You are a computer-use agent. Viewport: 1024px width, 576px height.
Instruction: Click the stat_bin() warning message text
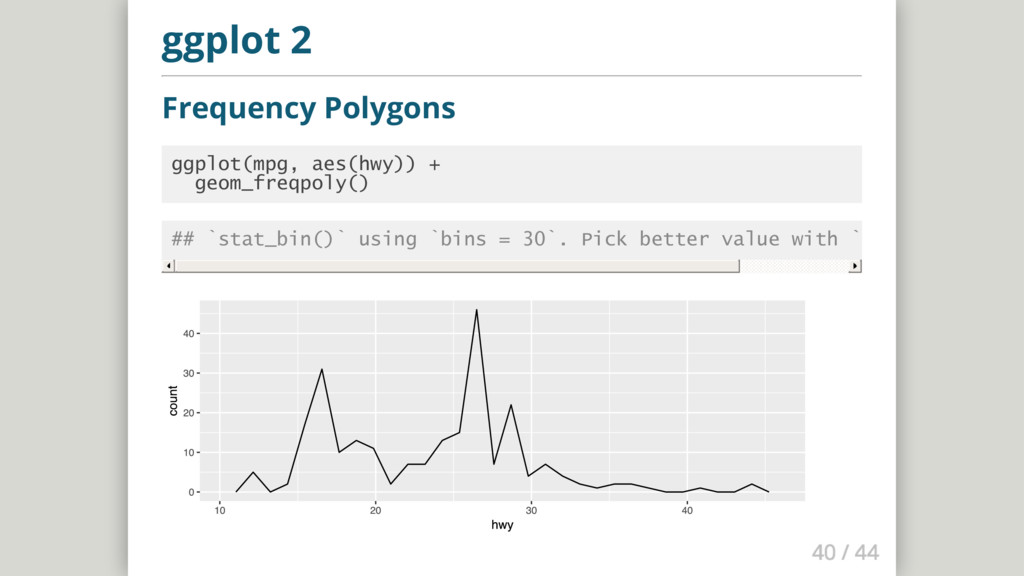(x=515, y=239)
